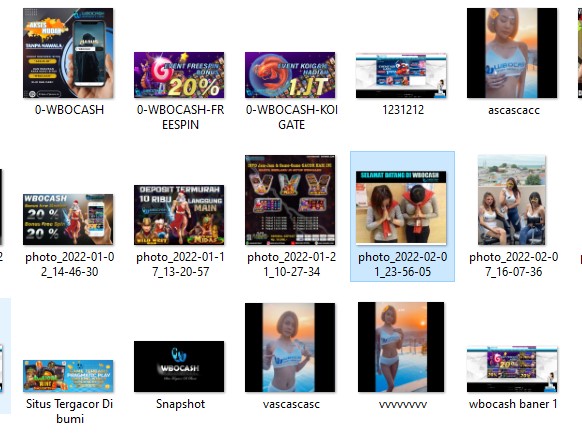Select the vvvvvvvv file thumbnail

pos(401,347)
